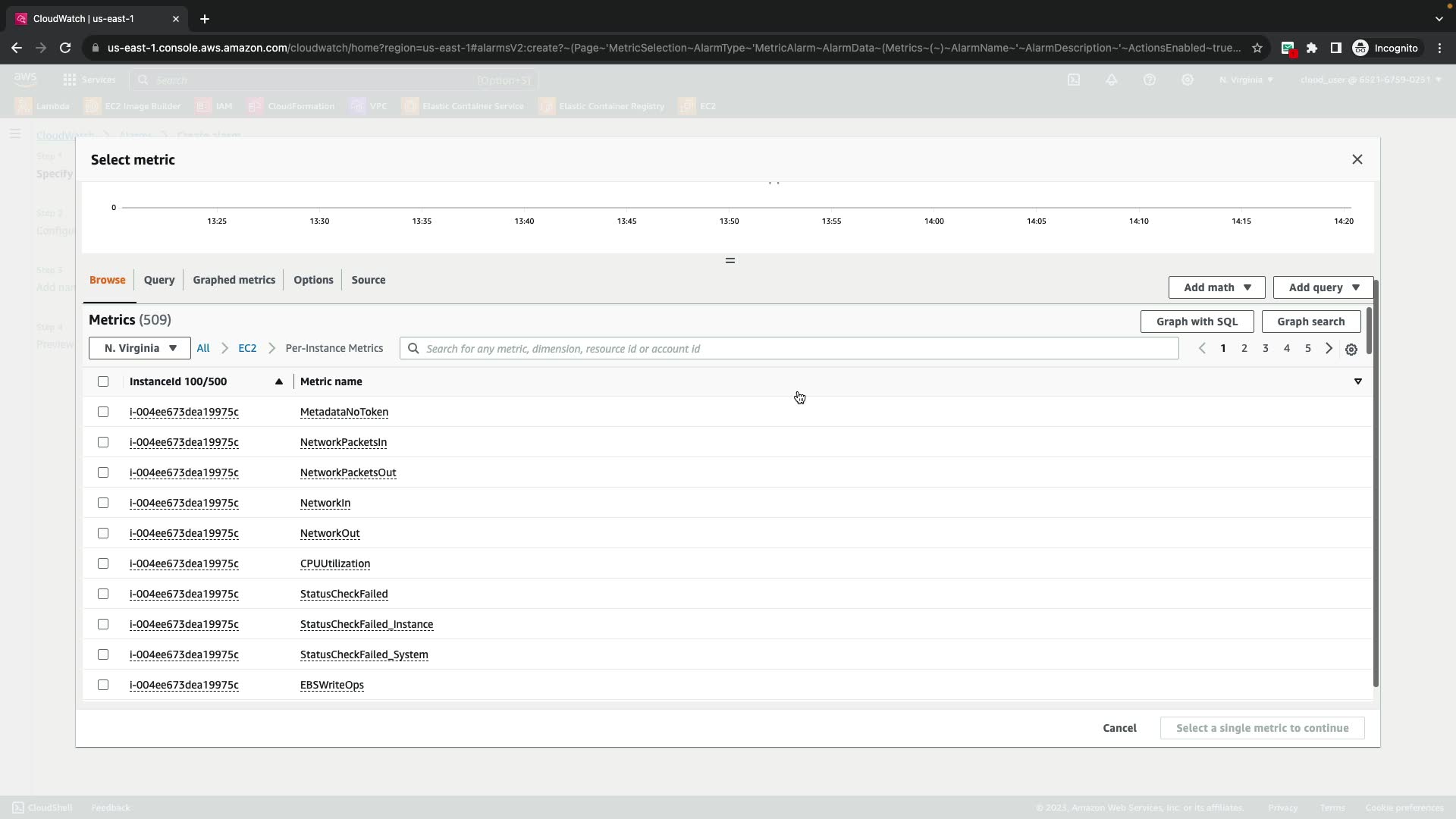Open the N. Virginia region dropdown

[x=140, y=348]
